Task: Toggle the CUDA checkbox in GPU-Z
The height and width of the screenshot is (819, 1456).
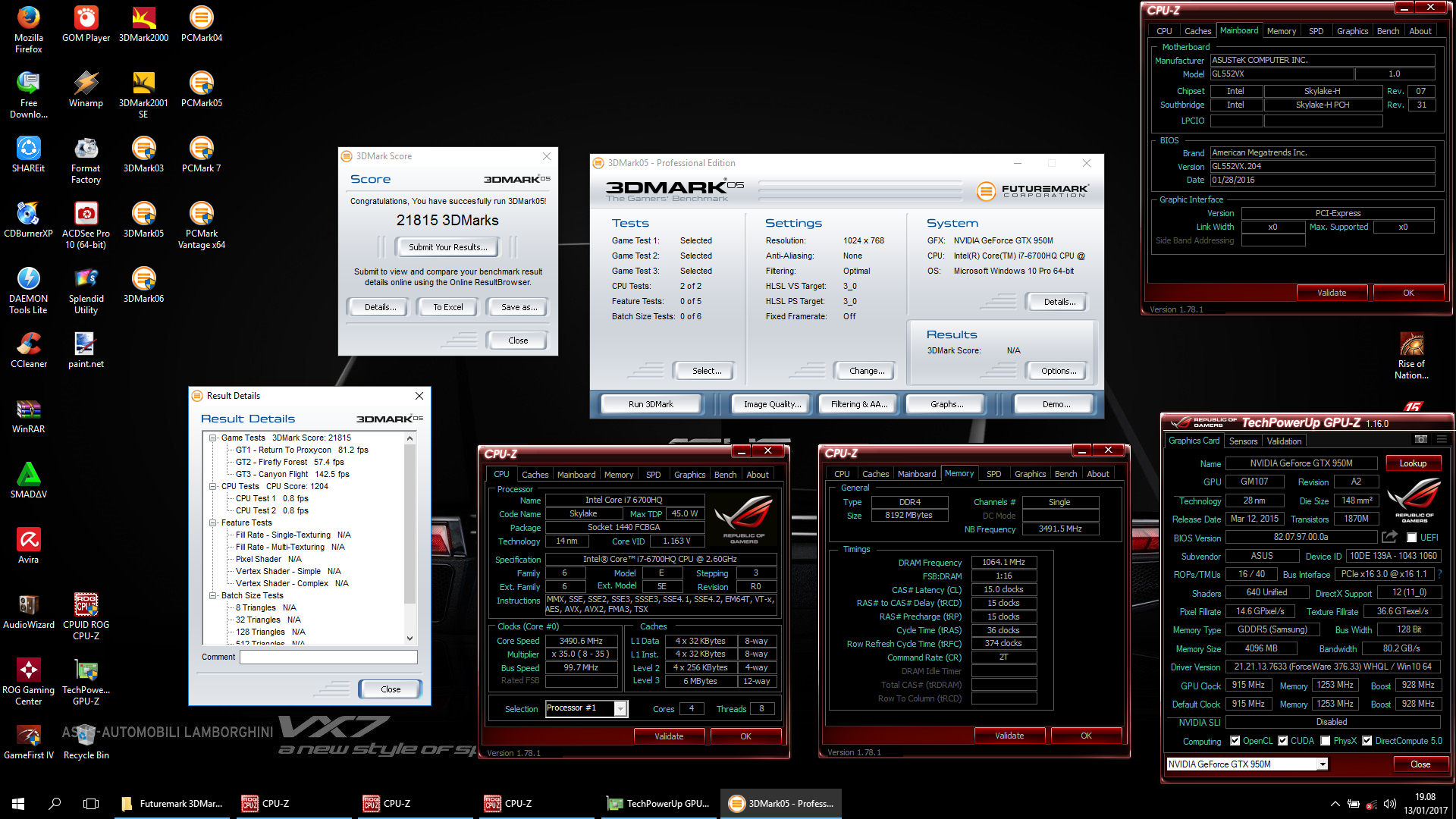Action: (x=1283, y=741)
